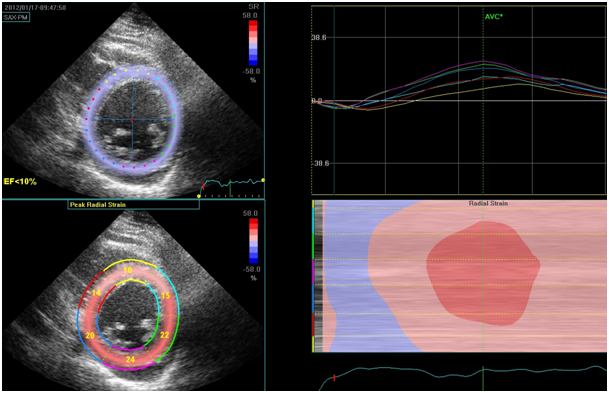Click the green marker on upper ECG trace
The image size is (609, 393).
(x=230, y=188)
